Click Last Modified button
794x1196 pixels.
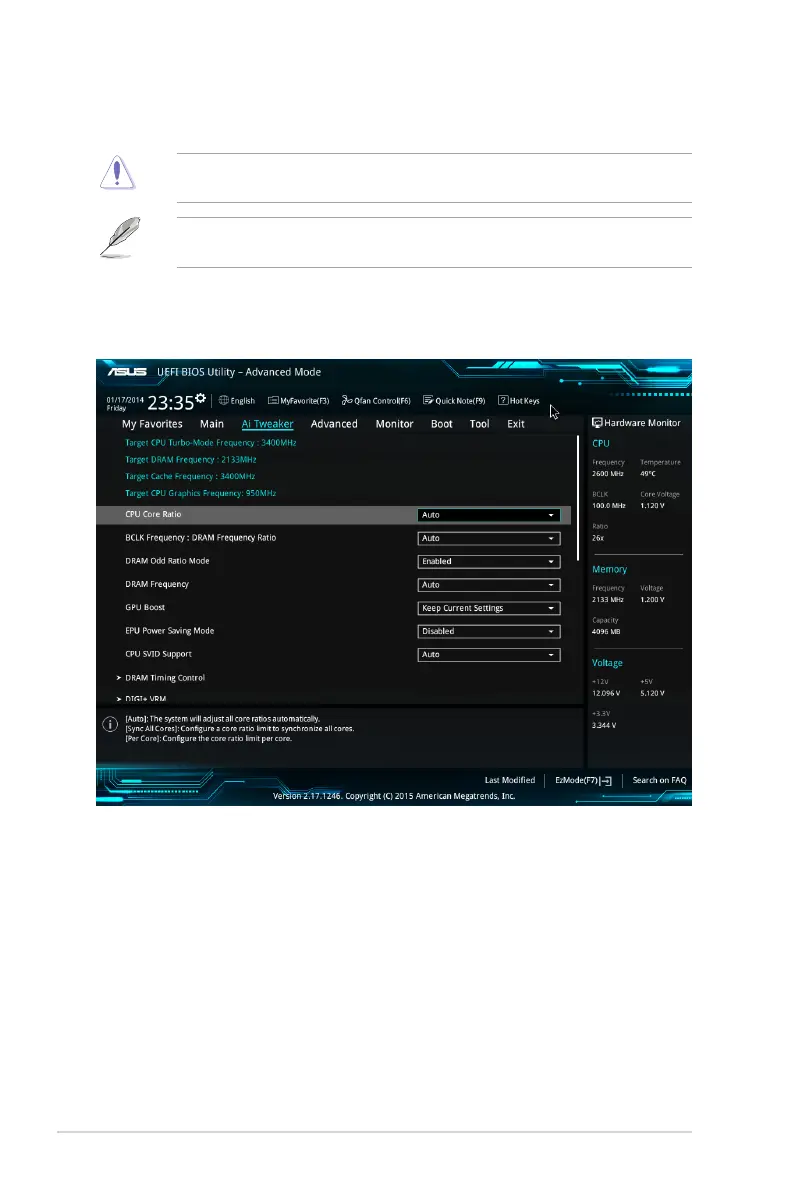[x=510, y=780]
